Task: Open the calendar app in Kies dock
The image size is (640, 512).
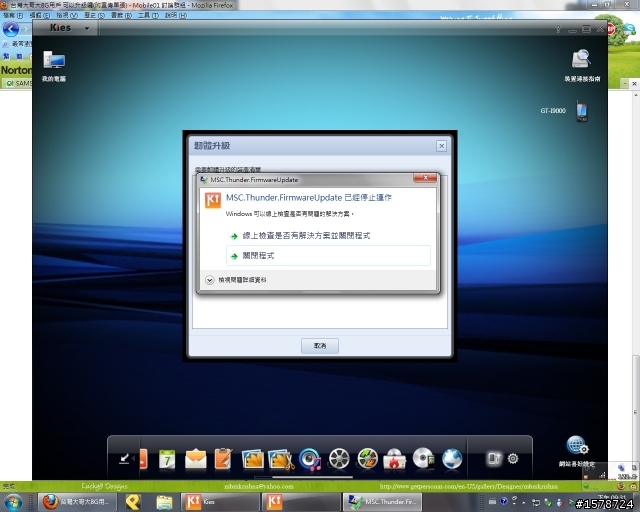Action: click(x=167, y=459)
